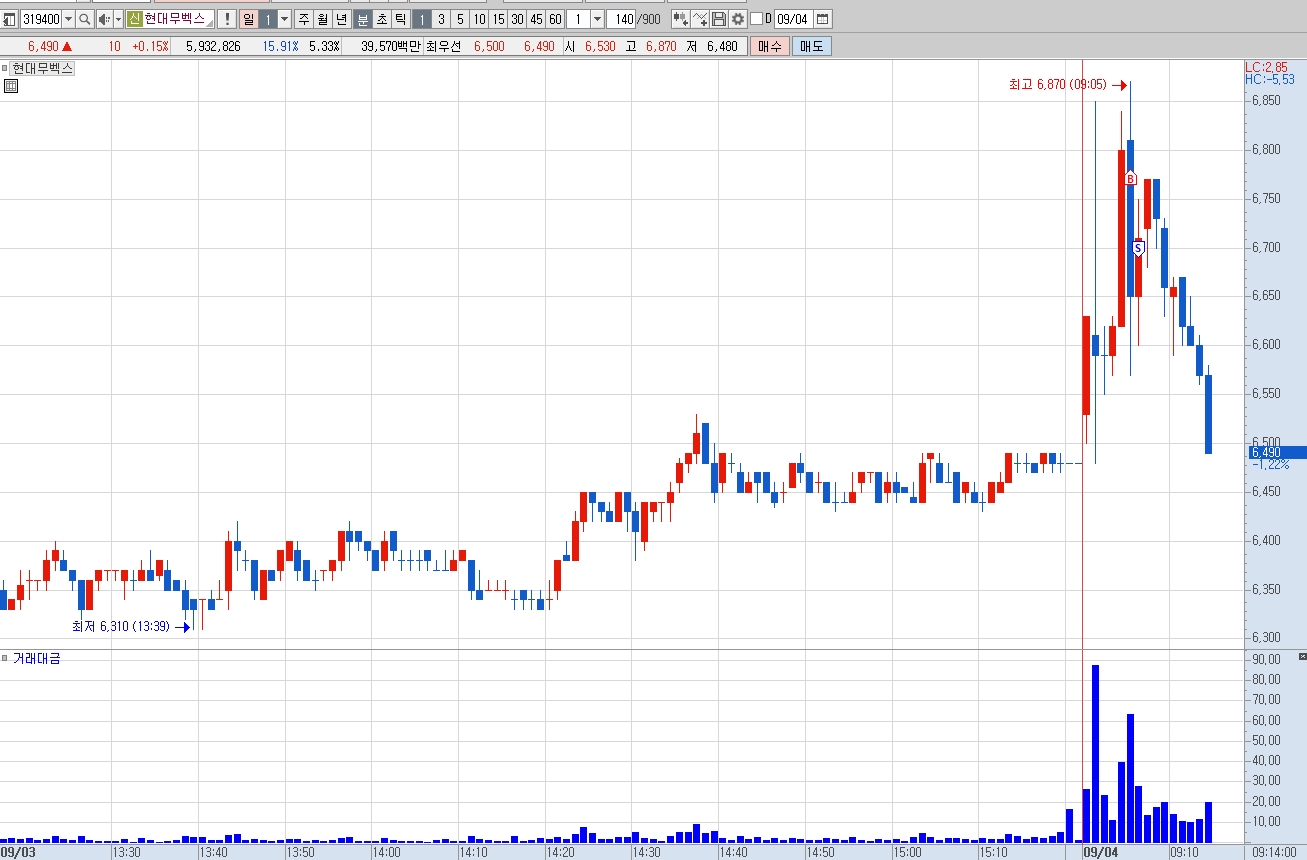Click the 09/04 date marker on time axis

click(x=1100, y=853)
